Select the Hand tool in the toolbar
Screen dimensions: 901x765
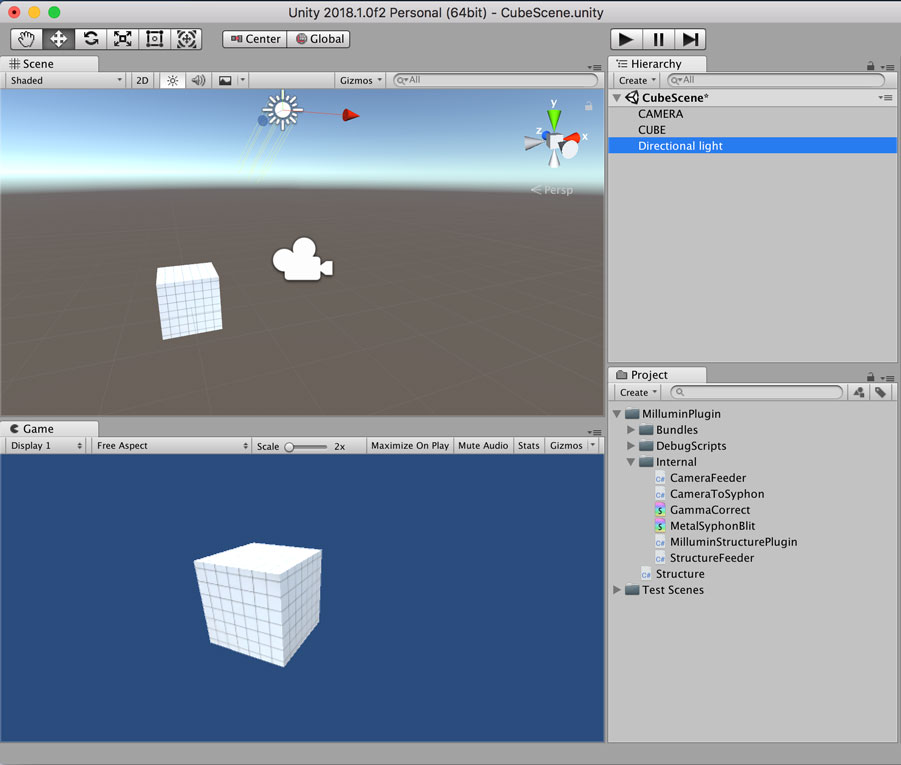26,39
